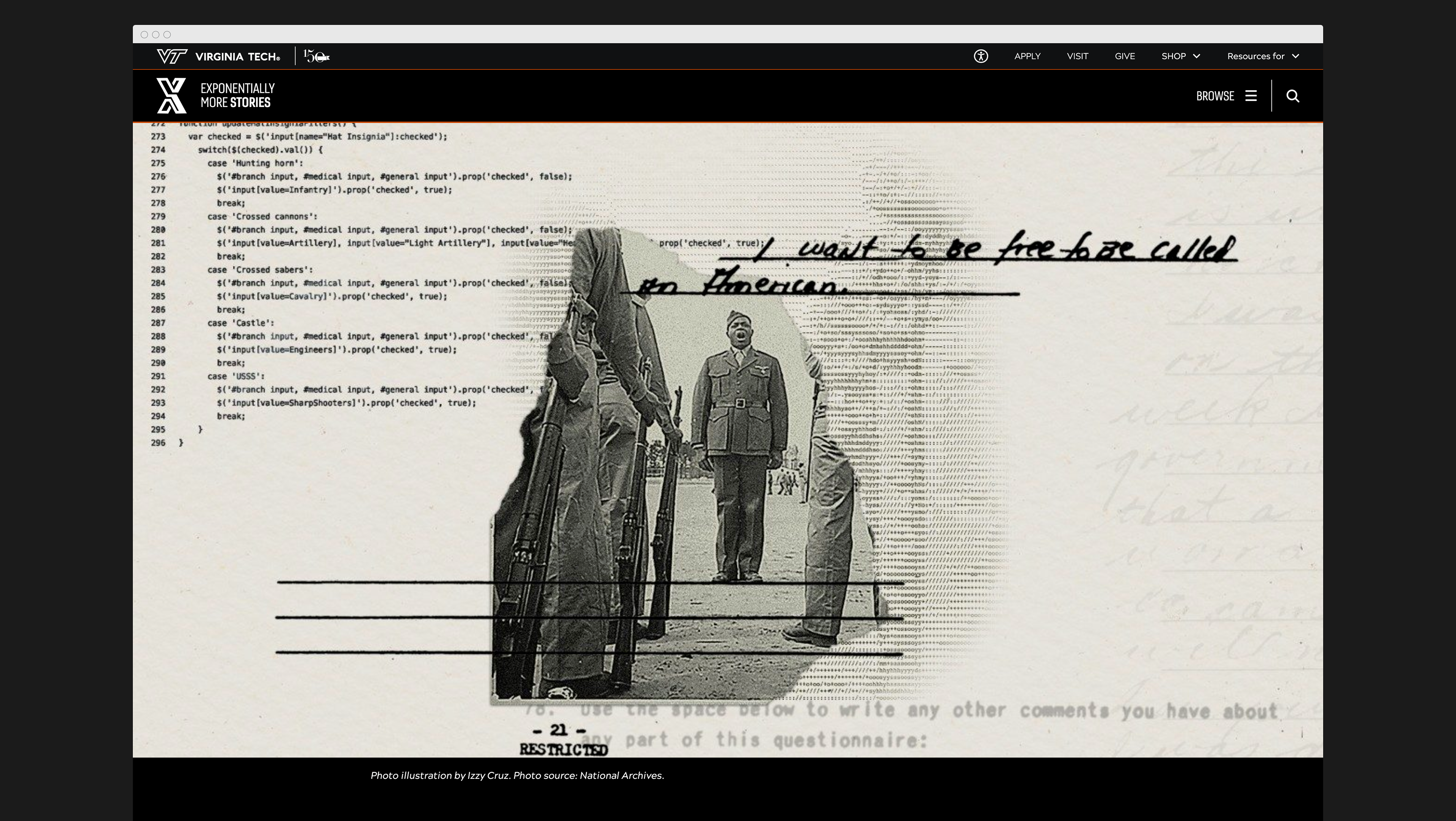
Task: Open Exponentially More Stories home link
Action: [237, 96]
